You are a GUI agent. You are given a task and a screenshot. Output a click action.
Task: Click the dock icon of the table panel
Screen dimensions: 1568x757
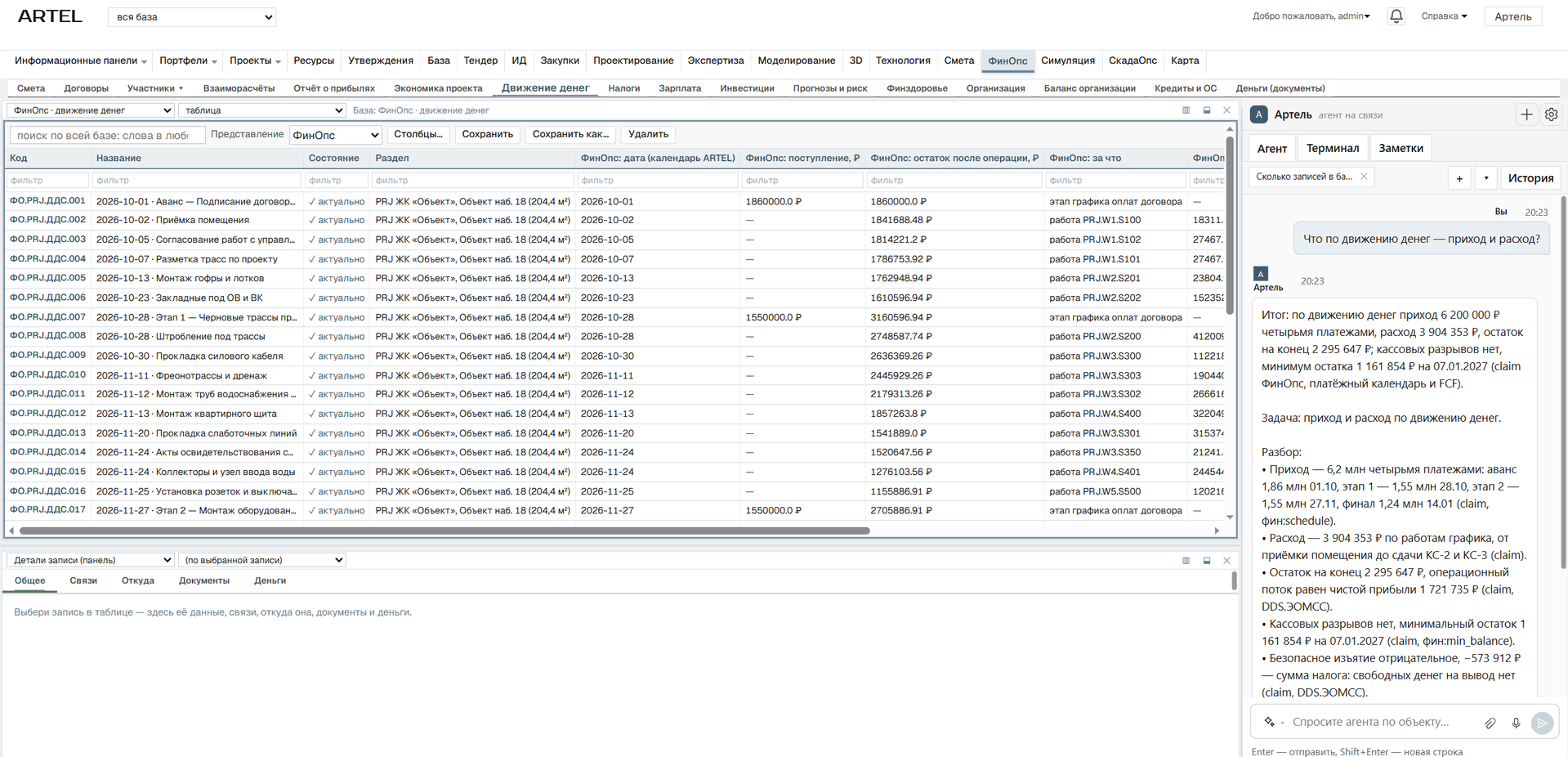[x=1207, y=110]
